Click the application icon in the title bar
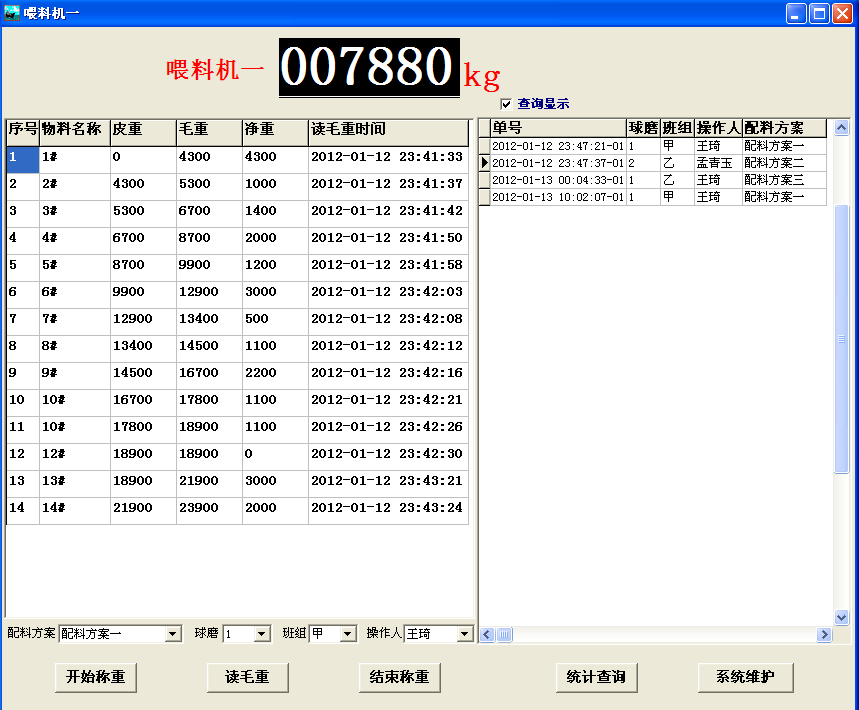 point(14,12)
